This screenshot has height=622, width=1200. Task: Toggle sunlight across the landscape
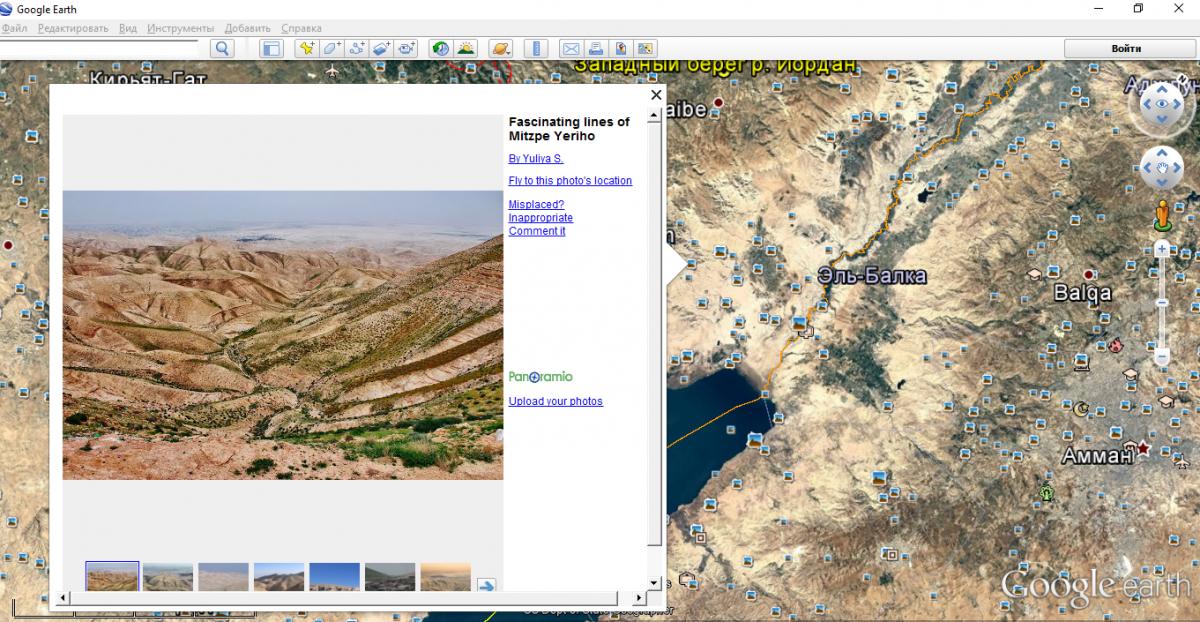tap(465, 48)
